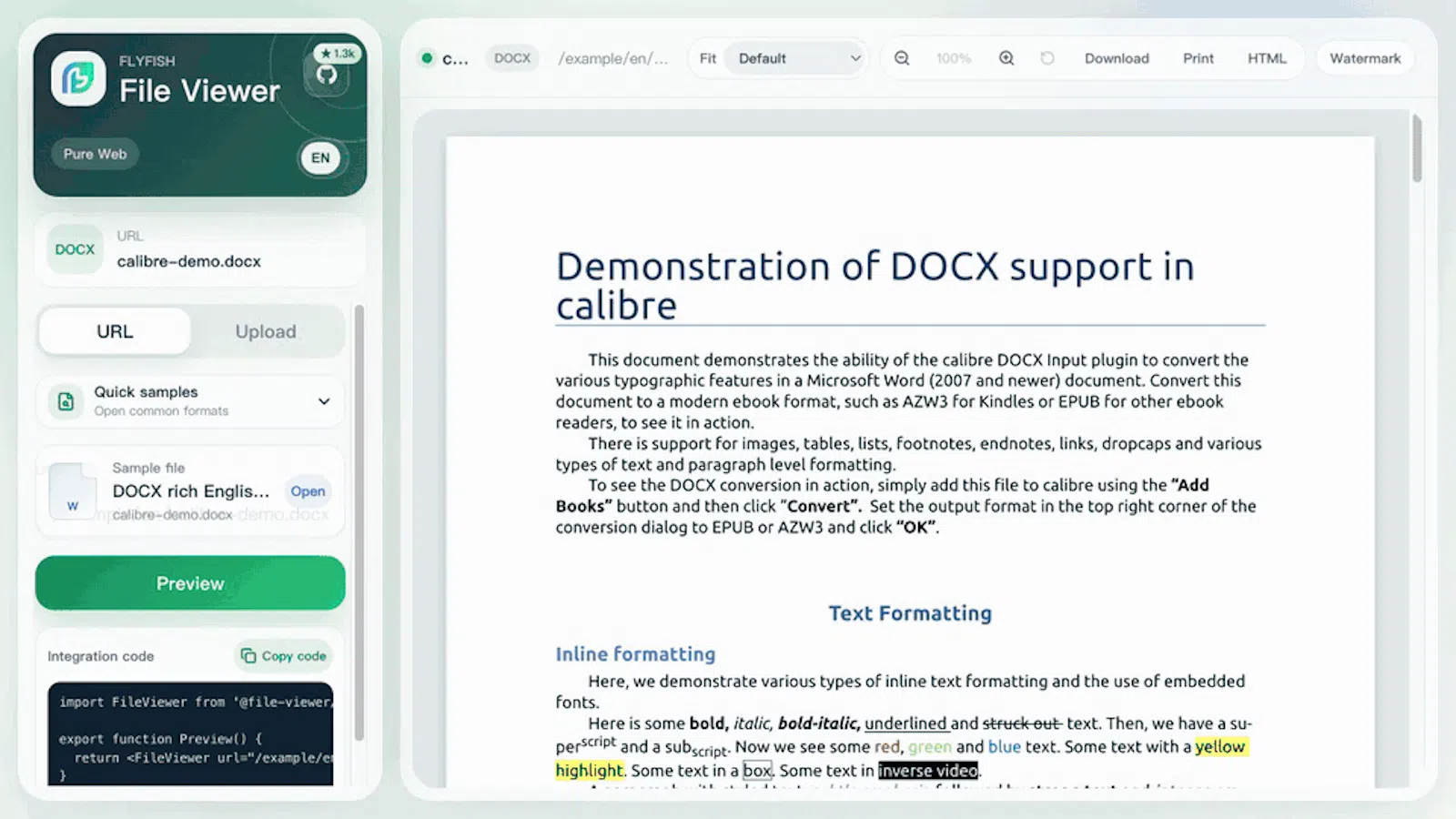Click the green status dot indicator
Image resolution: width=1456 pixels, height=819 pixels.
pos(427,58)
